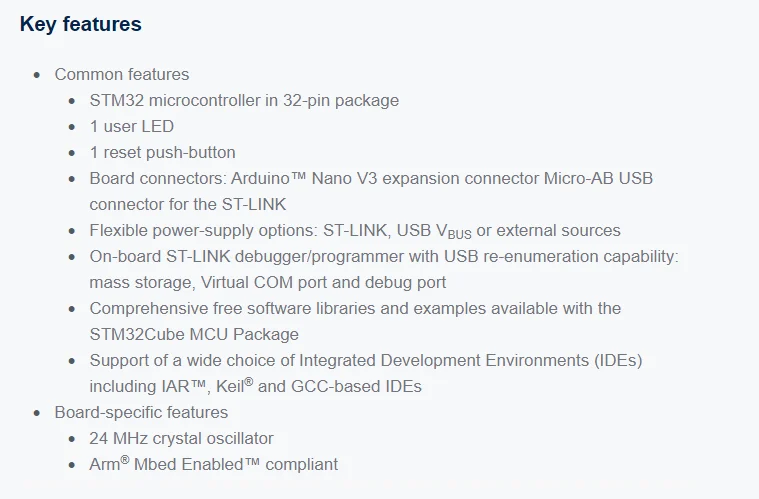The width and height of the screenshot is (759, 499).
Task: Click the Comprehensive free software libraries line
Action: (355, 309)
